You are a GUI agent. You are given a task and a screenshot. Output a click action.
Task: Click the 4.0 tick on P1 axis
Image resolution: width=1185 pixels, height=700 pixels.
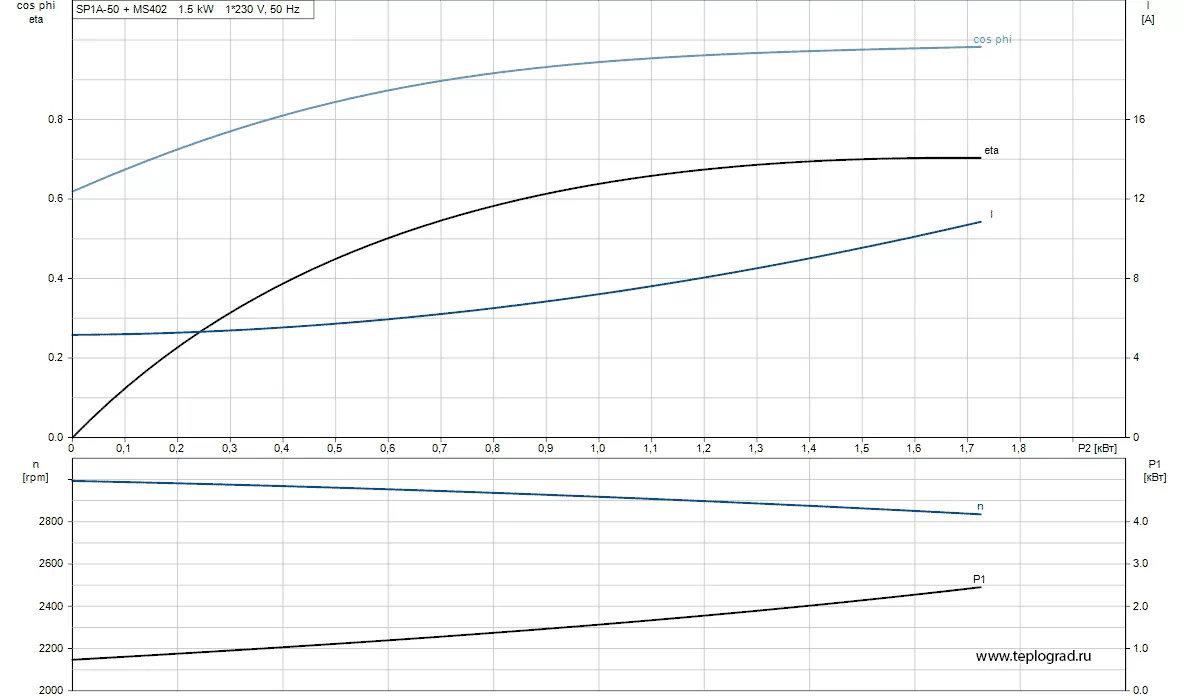click(x=1140, y=522)
